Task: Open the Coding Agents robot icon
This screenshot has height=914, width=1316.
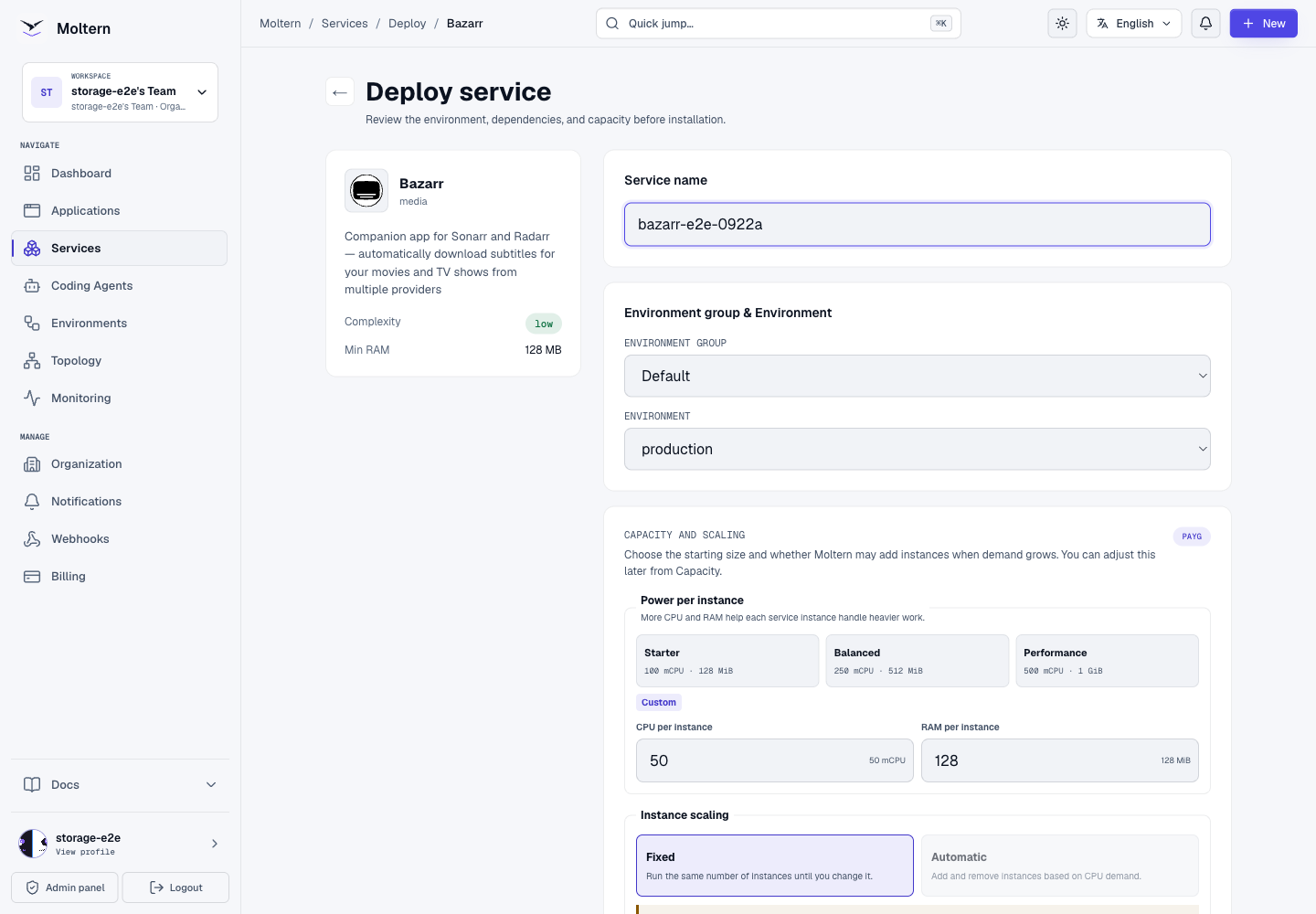Action: 32,286
